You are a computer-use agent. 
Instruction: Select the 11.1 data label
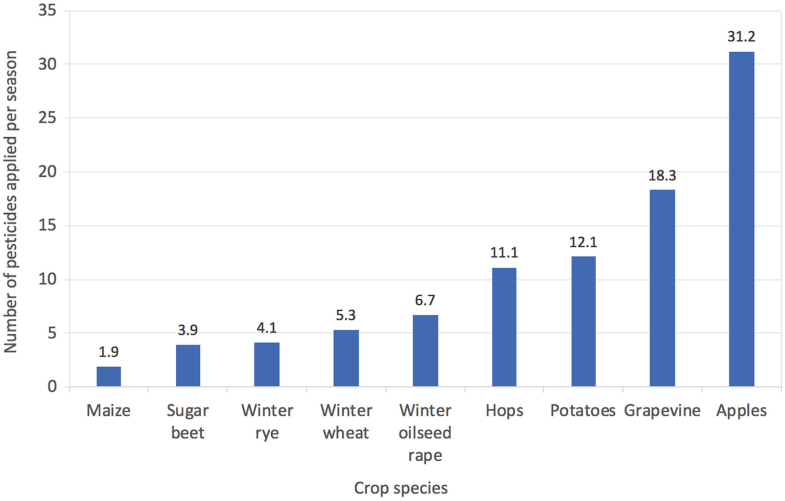504,253
